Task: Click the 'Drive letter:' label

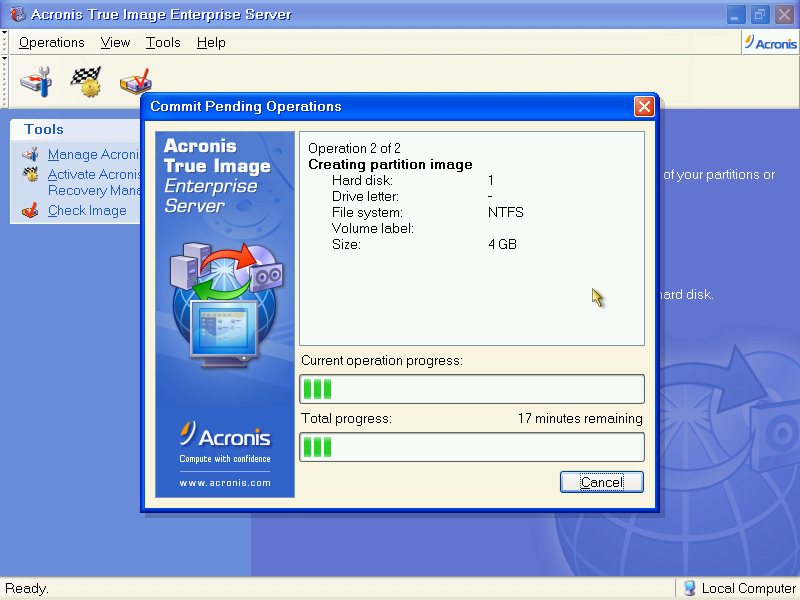Action: click(x=365, y=196)
